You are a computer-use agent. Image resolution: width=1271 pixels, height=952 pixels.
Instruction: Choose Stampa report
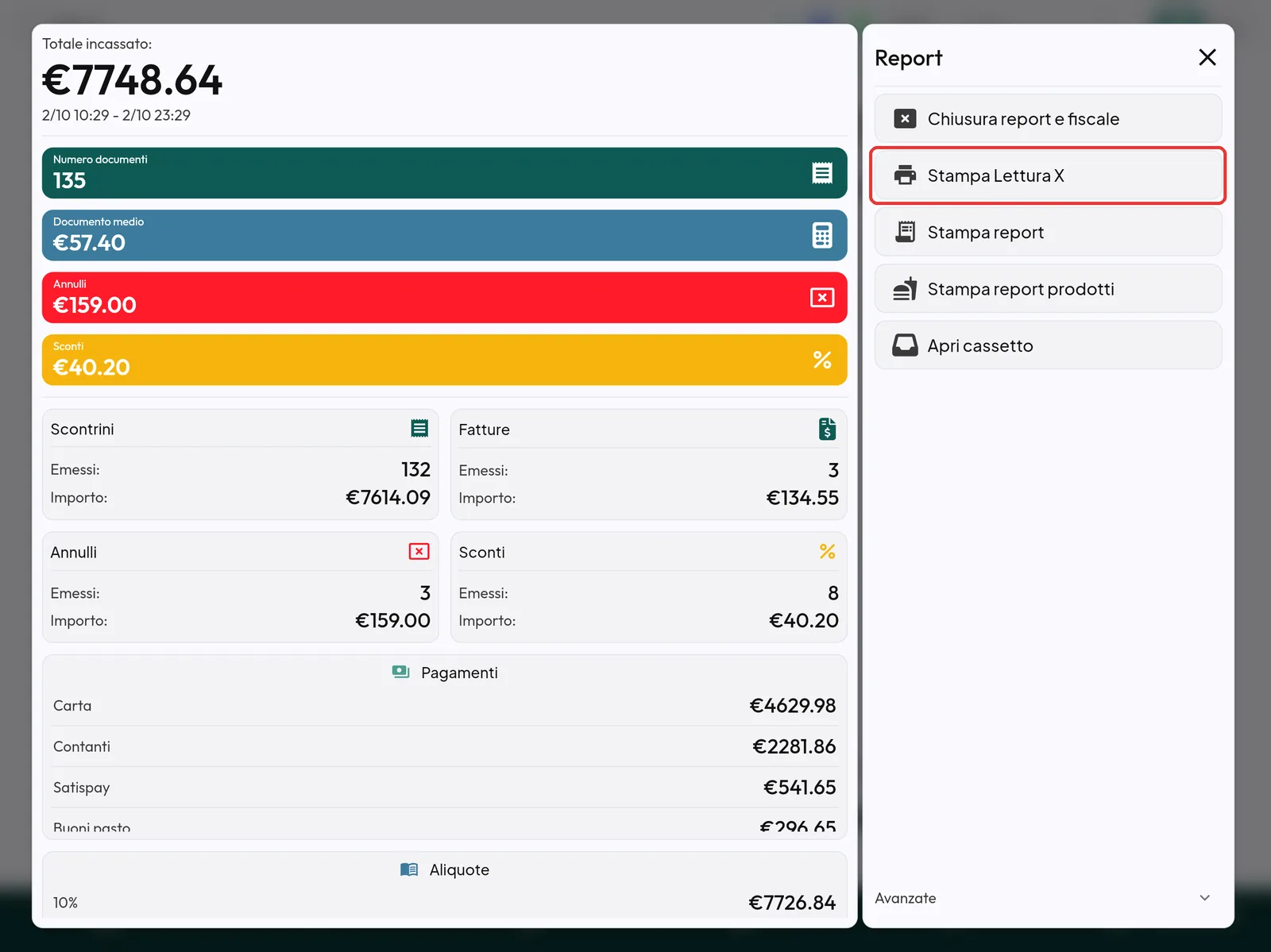1048,232
